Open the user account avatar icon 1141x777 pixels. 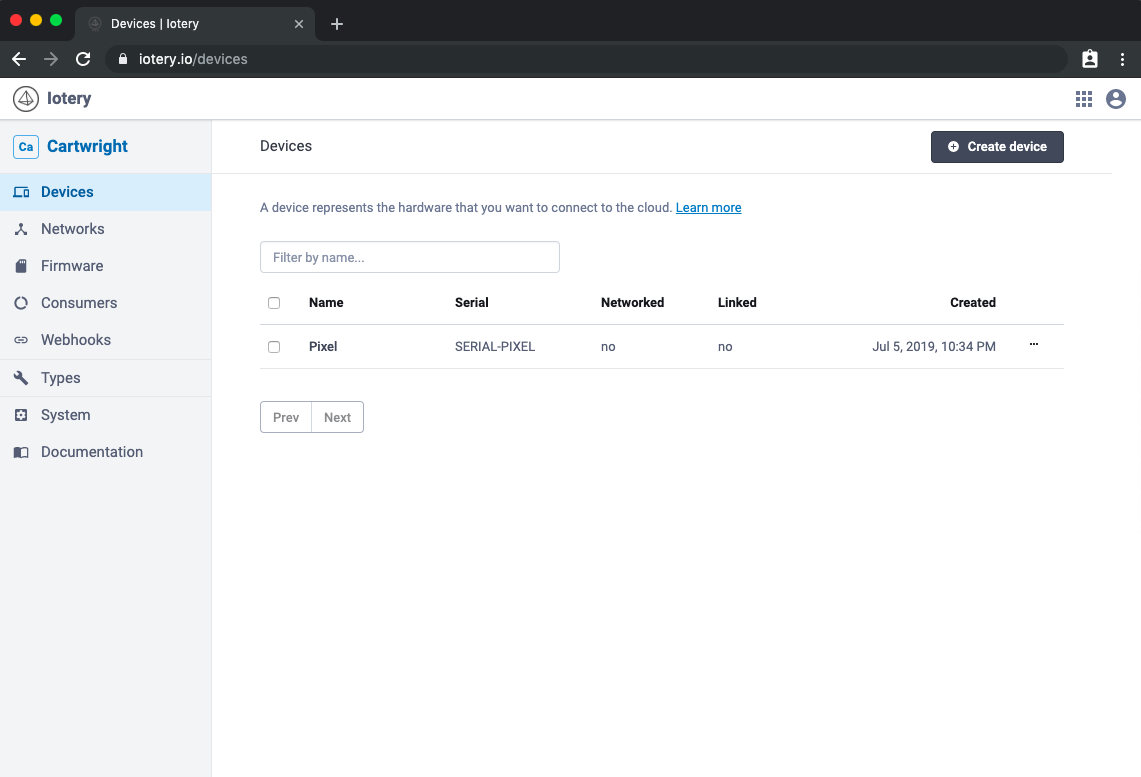(x=1116, y=99)
